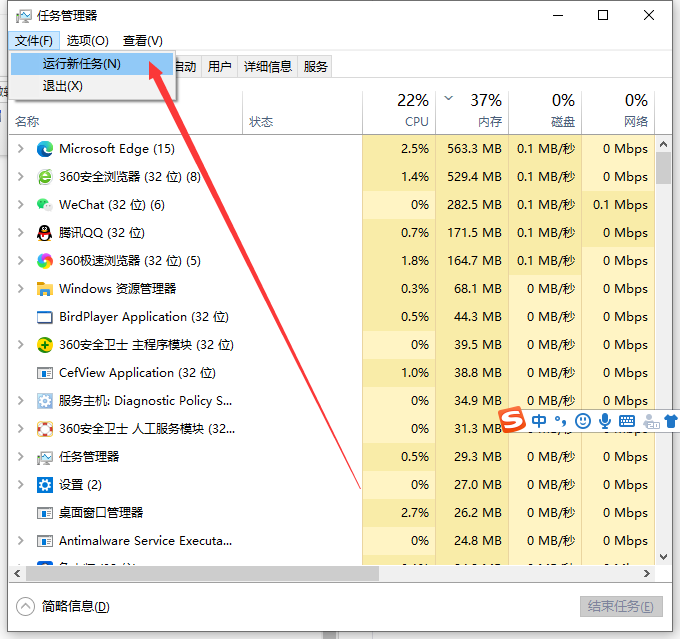Click the WeChat process icon
This screenshot has width=680, height=639.
tap(44, 205)
